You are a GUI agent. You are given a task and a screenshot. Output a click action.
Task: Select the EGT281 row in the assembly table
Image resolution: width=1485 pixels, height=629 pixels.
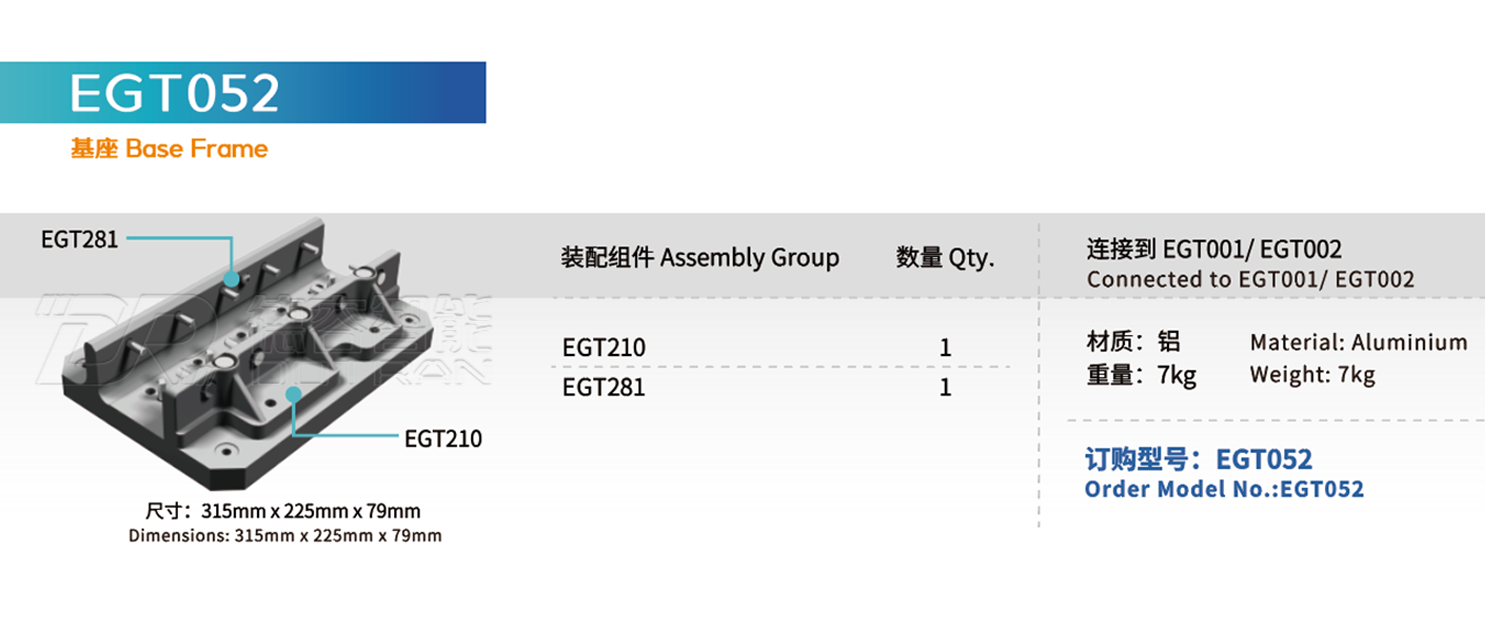(785, 388)
